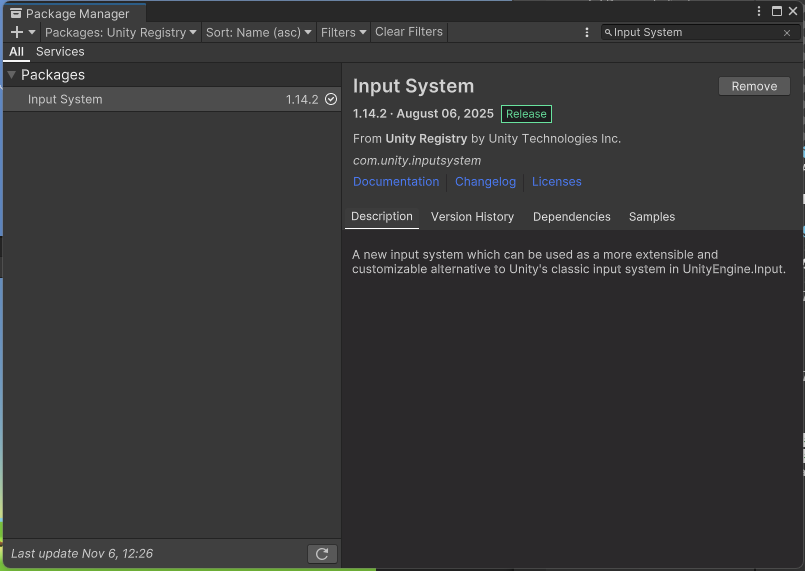Viewport: 805px width, 571px height.
Task: Click the Remove button
Action: pyautogui.click(x=754, y=86)
